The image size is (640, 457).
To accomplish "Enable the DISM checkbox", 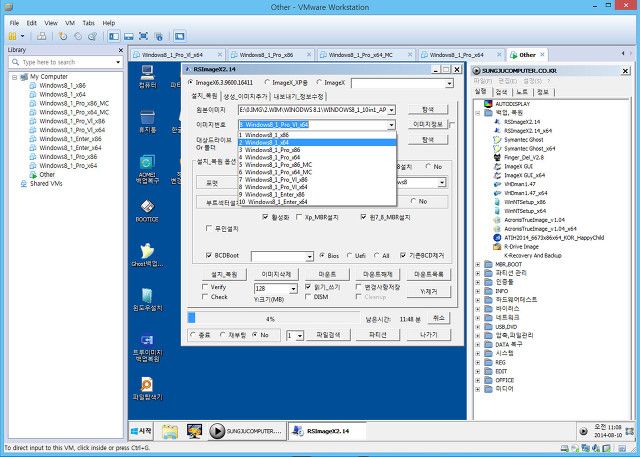I will (x=308, y=297).
